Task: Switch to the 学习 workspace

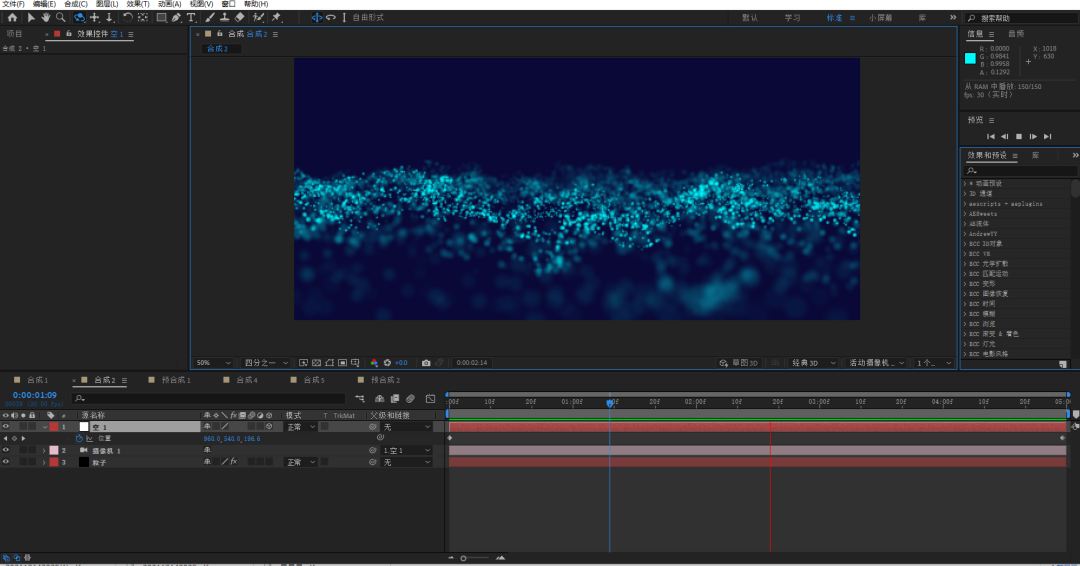Action: (792, 18)
